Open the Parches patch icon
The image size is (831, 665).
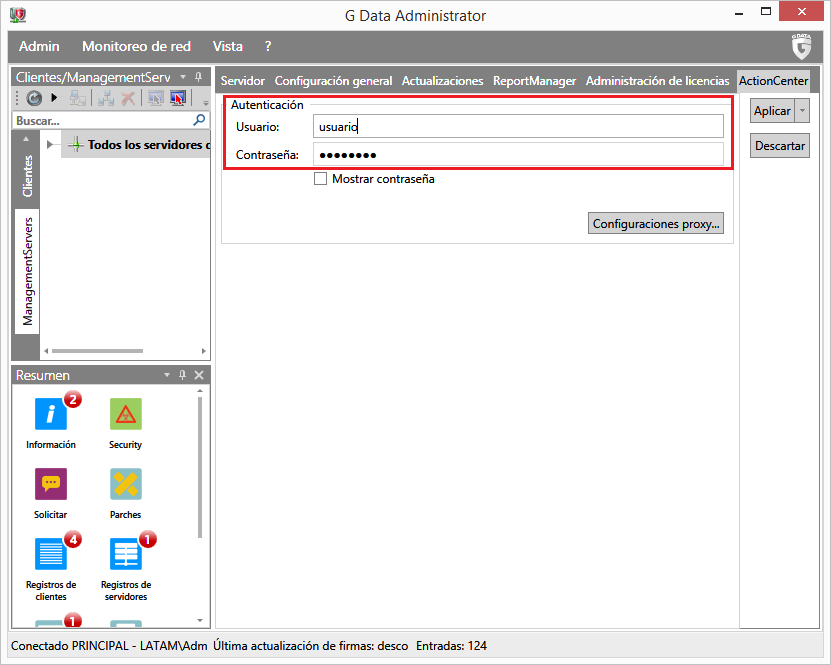coord(126,484)
